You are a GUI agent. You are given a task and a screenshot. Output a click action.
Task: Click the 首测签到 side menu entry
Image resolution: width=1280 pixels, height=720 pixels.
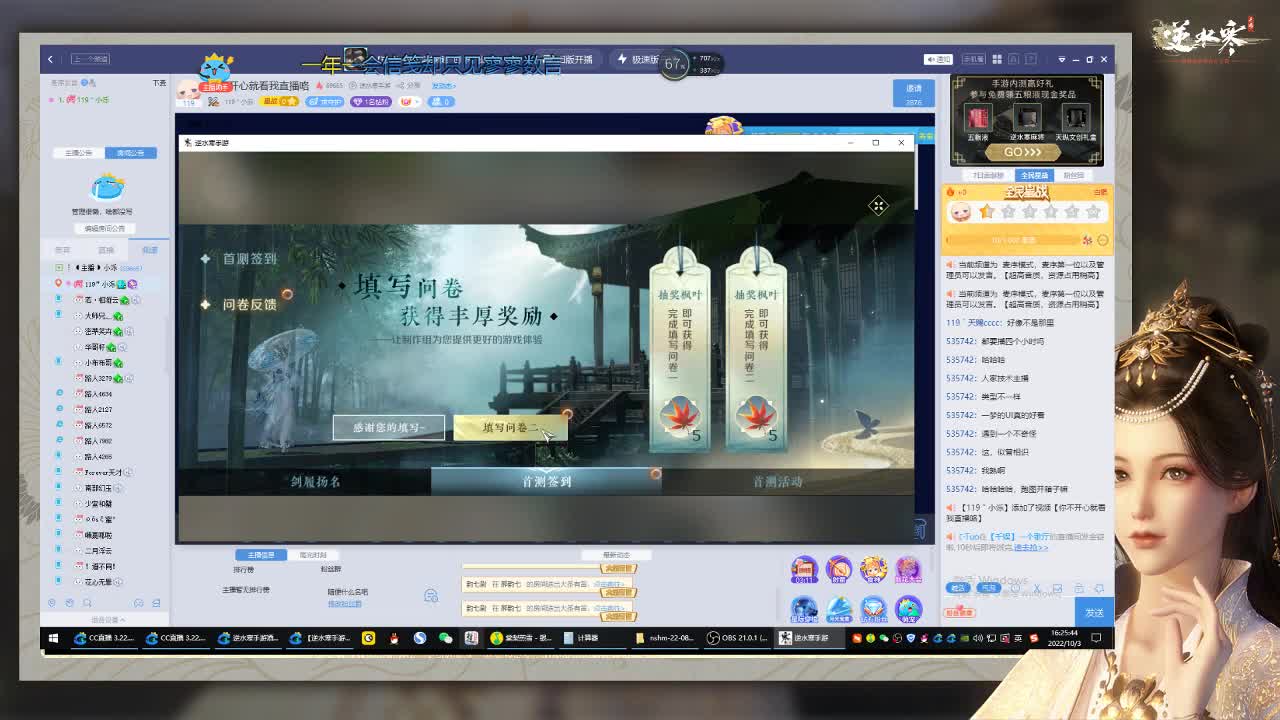(x=249, y=258)
